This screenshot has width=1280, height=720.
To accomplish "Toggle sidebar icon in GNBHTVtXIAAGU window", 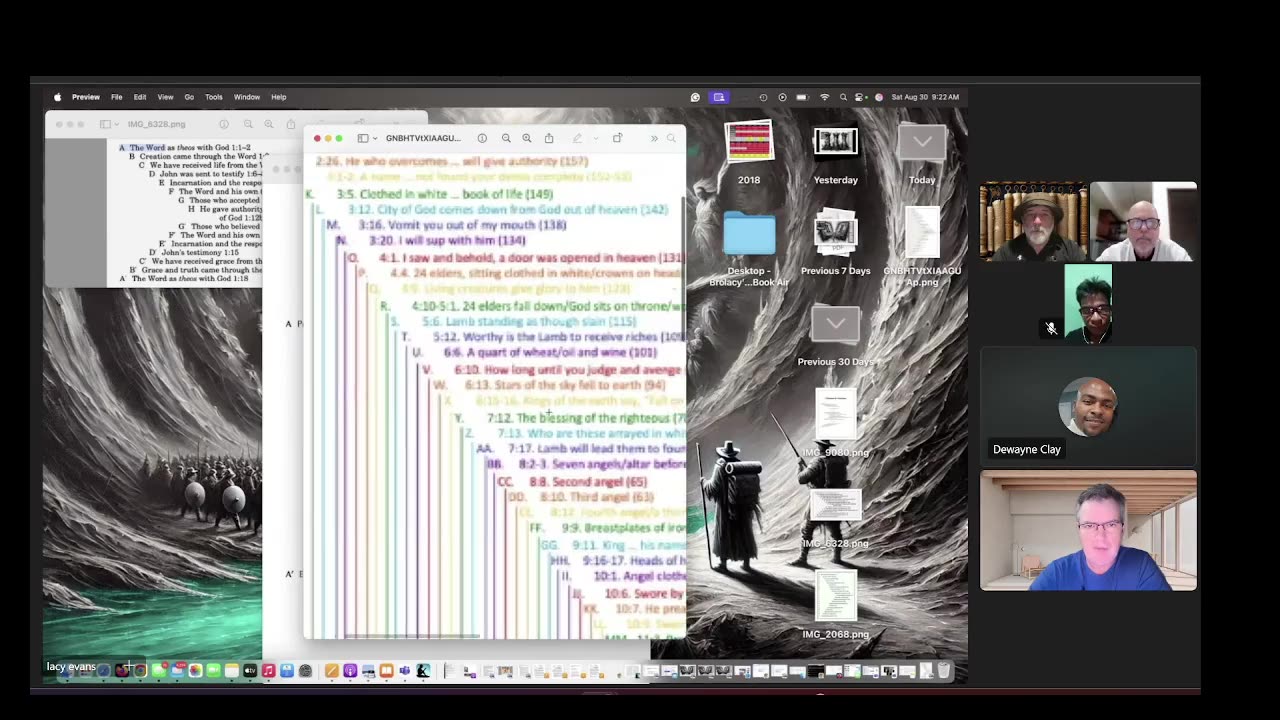I will (x=363, y=138).
